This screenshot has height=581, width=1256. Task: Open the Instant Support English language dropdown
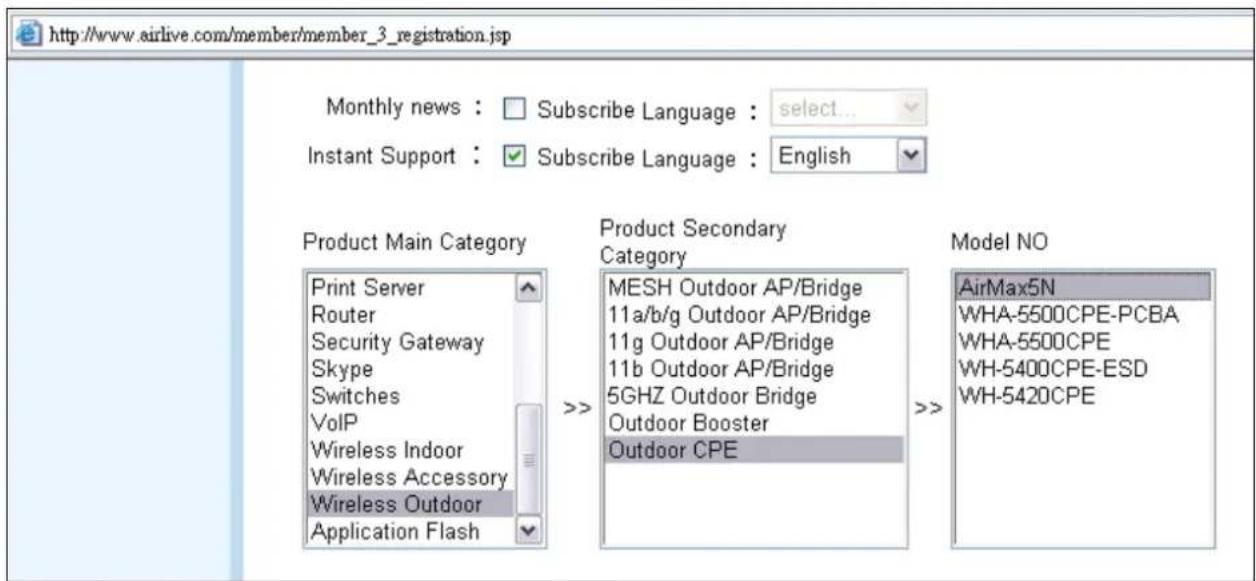[x=847, y=156]
